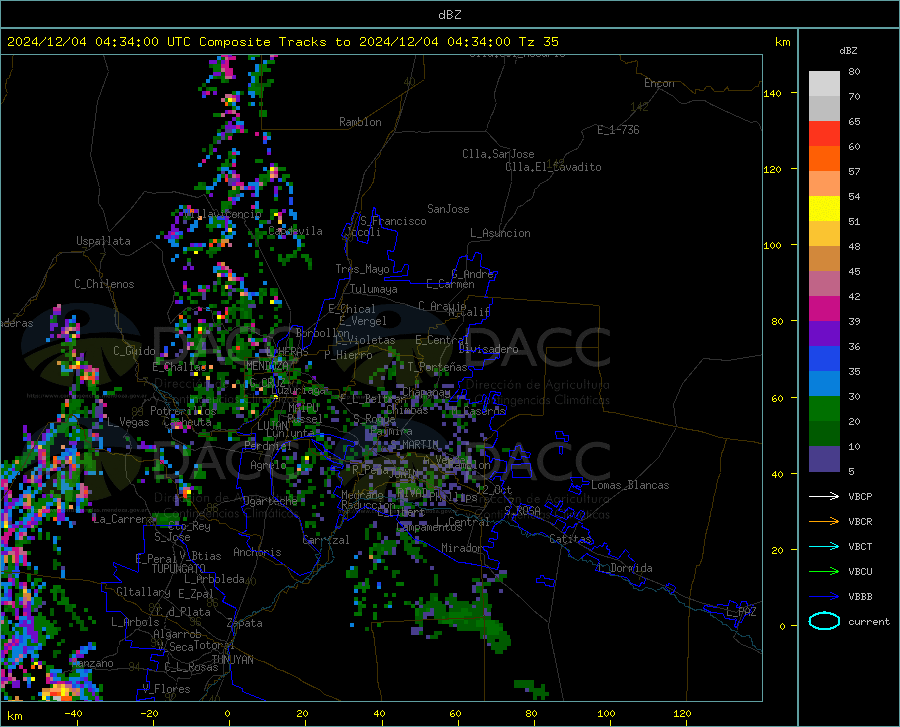This screenshot has width=900, height=727.
Task: Click the 'L_PAZ' map label
Action: click(x=741, y=612)
